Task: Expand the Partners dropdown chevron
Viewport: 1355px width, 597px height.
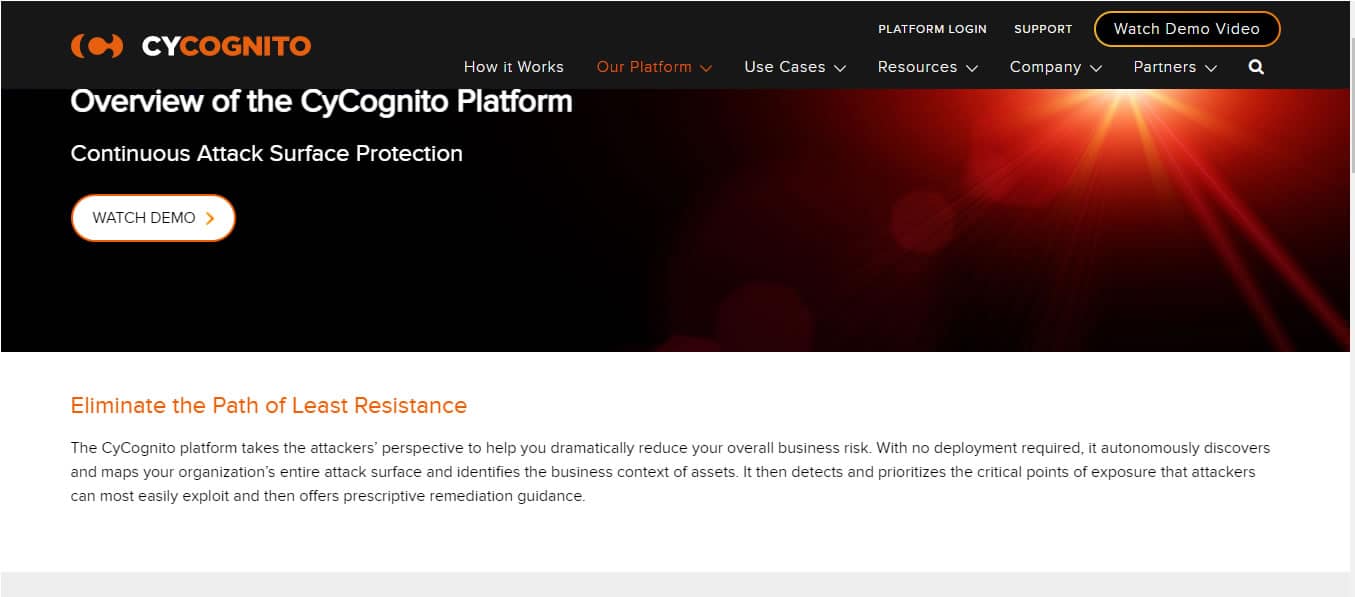Action: pyautogui.click(x=1210, y=68)
